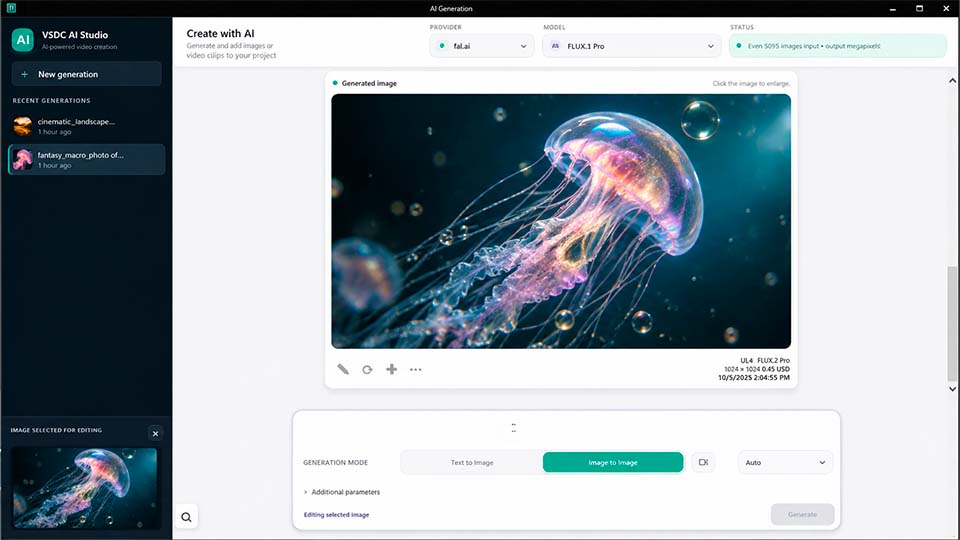The height and width of the screenshot is (540, 960).
Task: Click the 'Create with AI' heading
Action: (x=220, y=34)
